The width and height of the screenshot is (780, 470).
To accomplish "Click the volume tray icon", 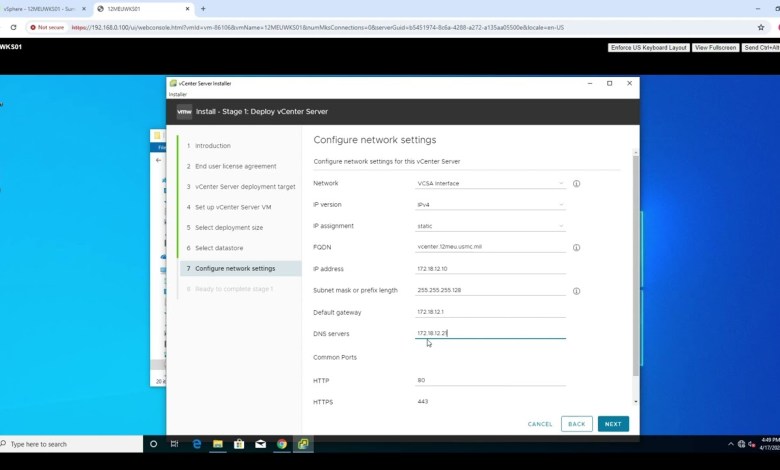I will pyautogui.click(x=752, y=444).
